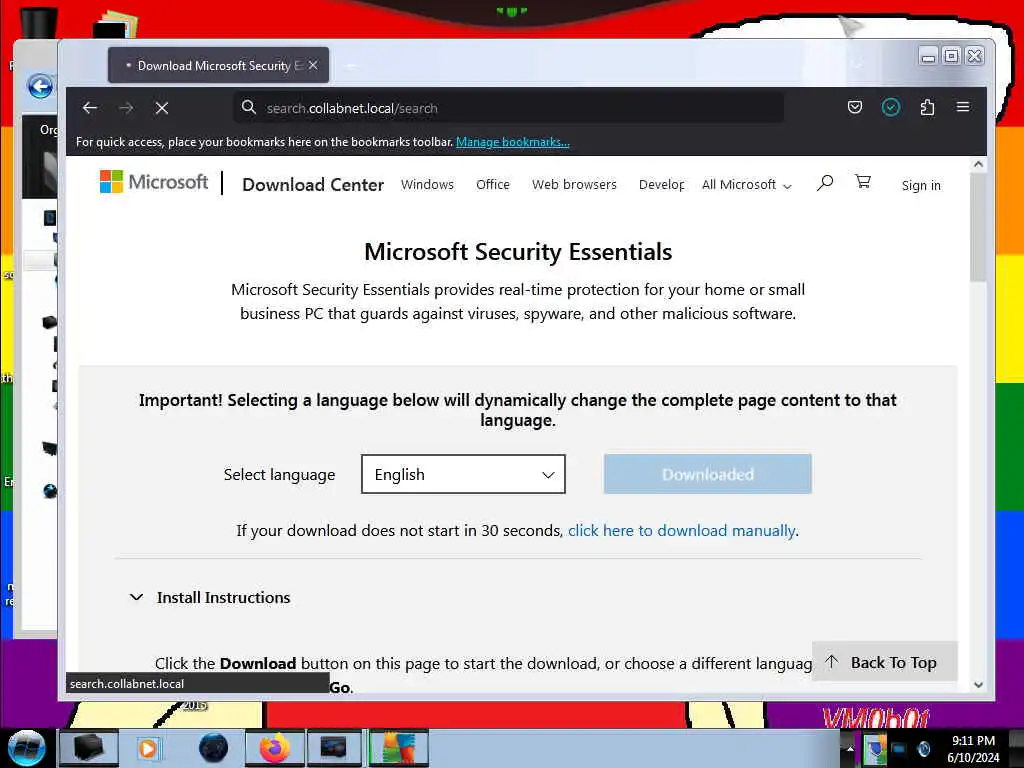The image size is (1024, 768).
Task: Focus the address bar showing search.collabnet.local/search
Action: pyautogui.click(x=508, y=108)
